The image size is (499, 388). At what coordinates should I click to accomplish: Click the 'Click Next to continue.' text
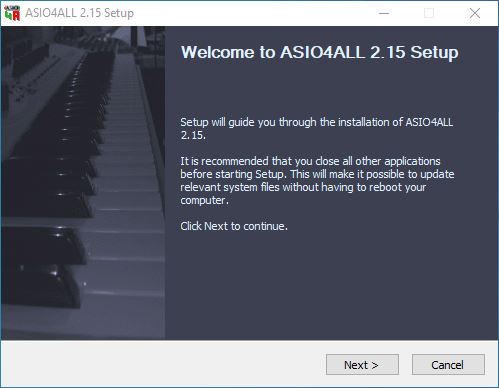tap(234, 226)
